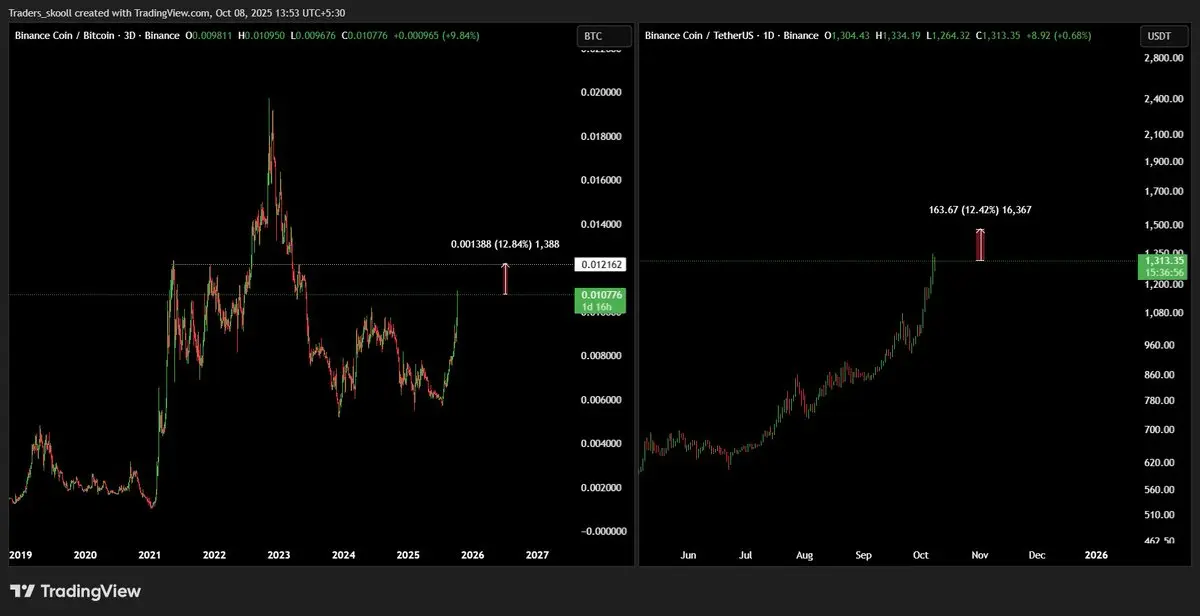
Task: Click the 0.014000 price axis label
Action: point(601,224)
